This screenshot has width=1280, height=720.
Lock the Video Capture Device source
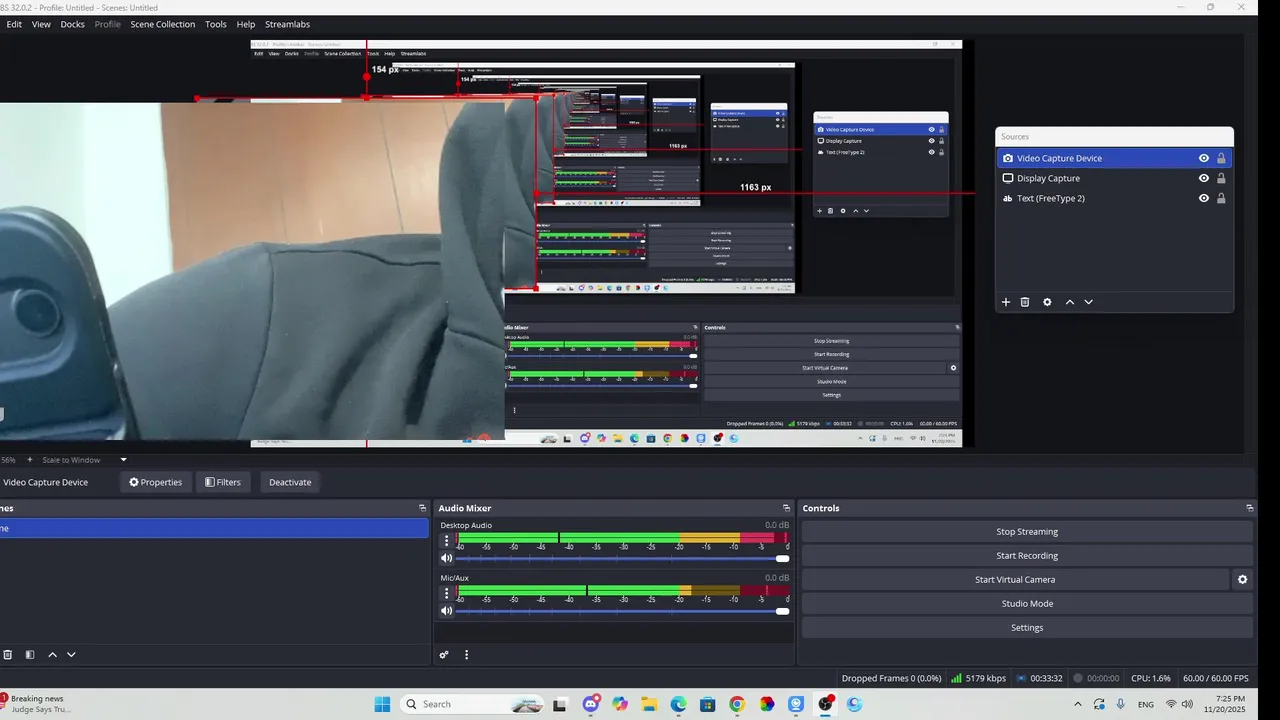pos(1221,158)
